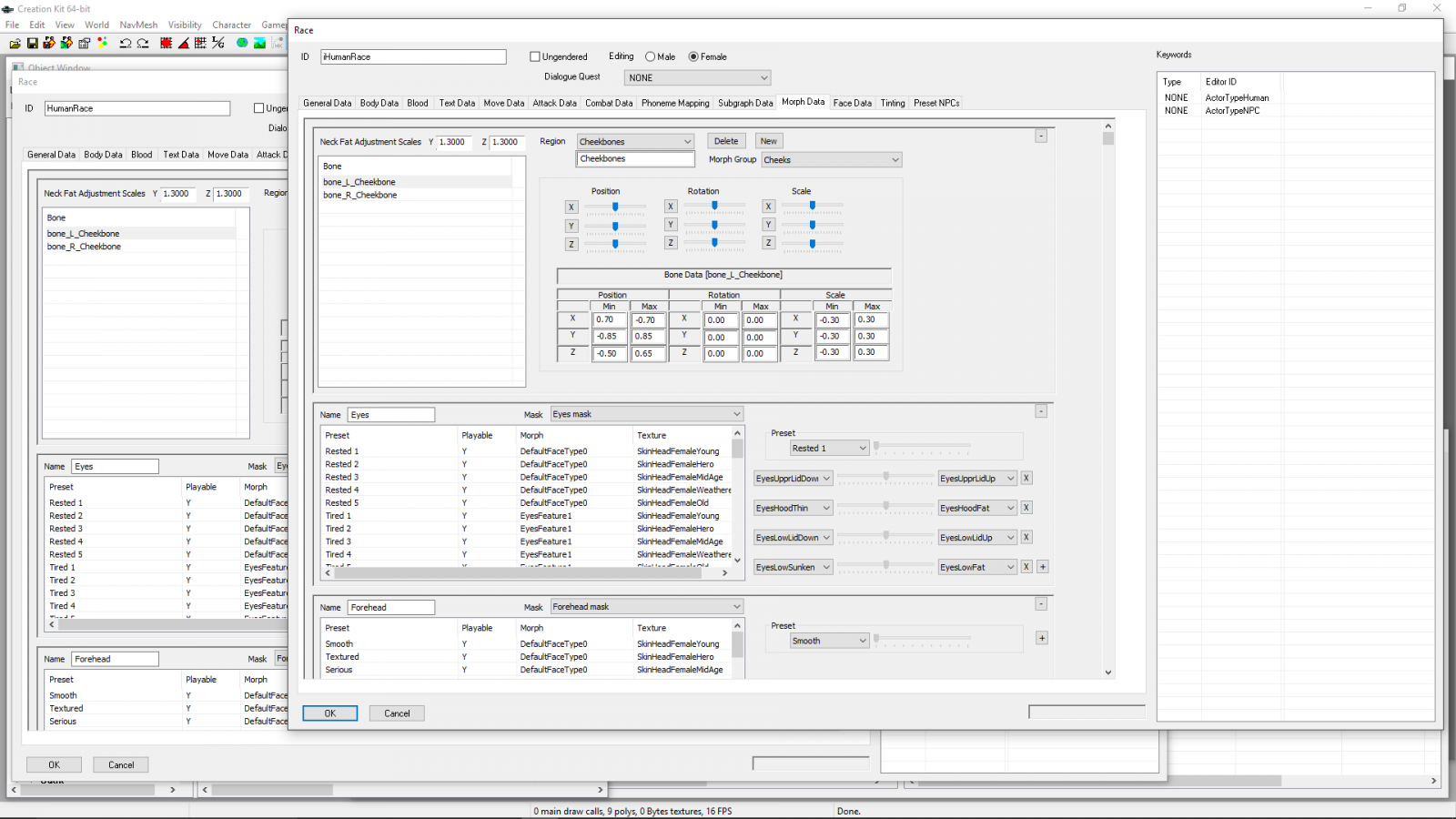Click the Delete region button

tap(726, 141)
